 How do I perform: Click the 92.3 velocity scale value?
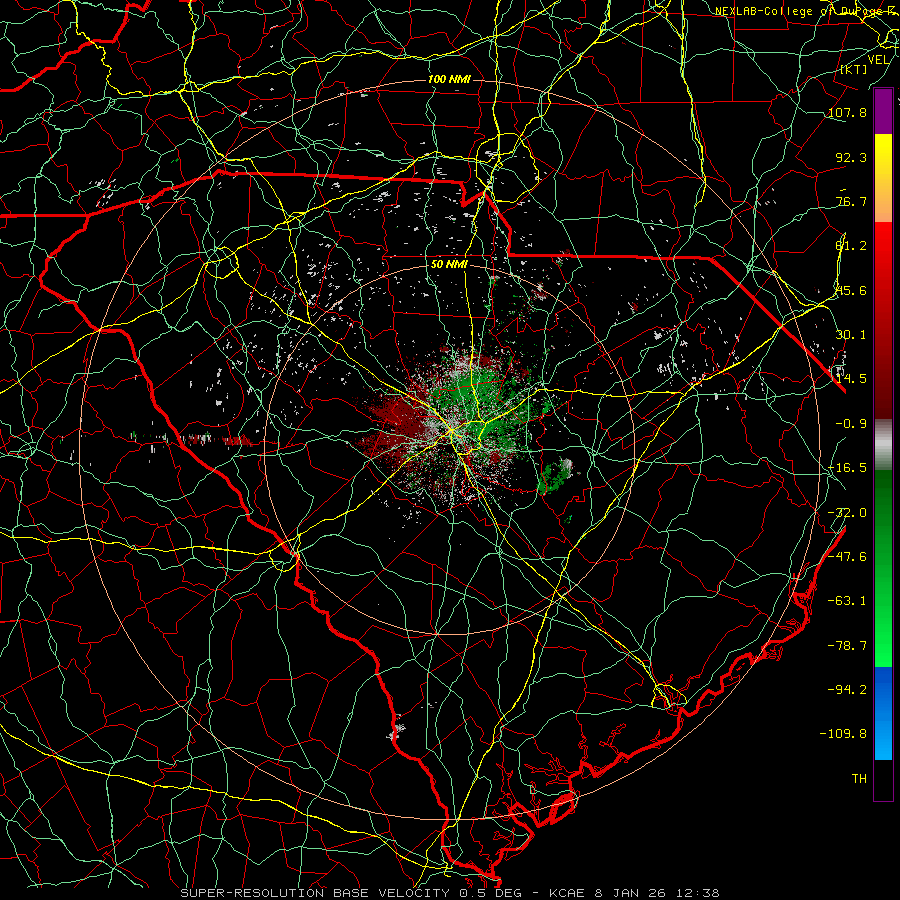coord(851,157)
